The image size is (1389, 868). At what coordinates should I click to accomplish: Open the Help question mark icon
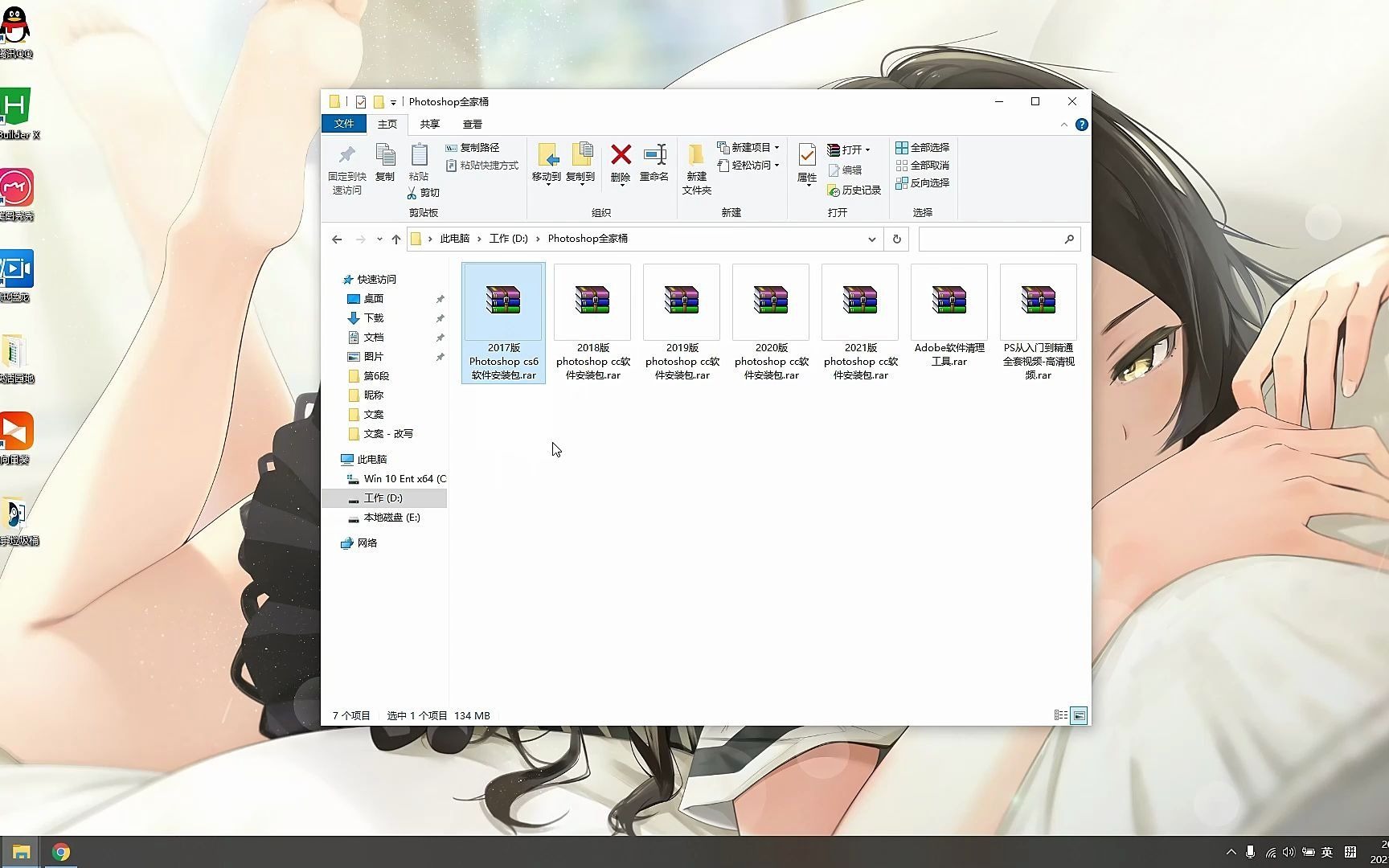[x=1082, y=125]
